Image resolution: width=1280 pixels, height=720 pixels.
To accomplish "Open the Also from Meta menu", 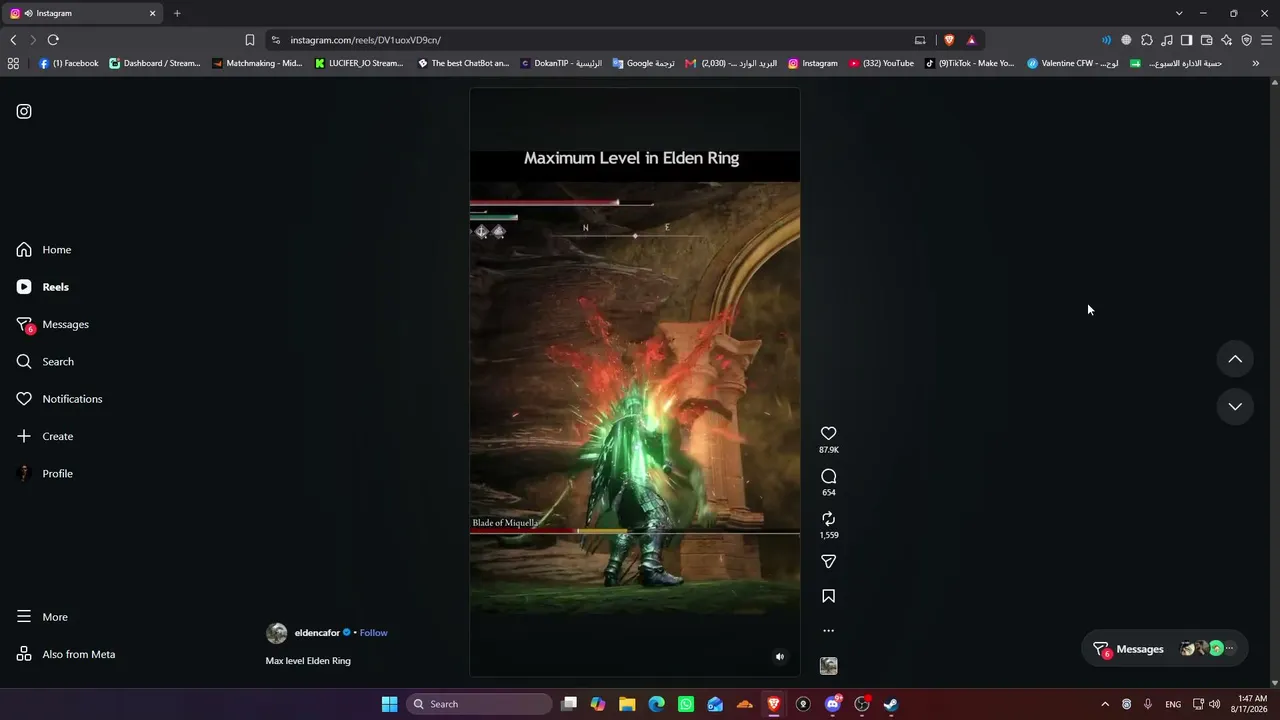I will 66,654.
